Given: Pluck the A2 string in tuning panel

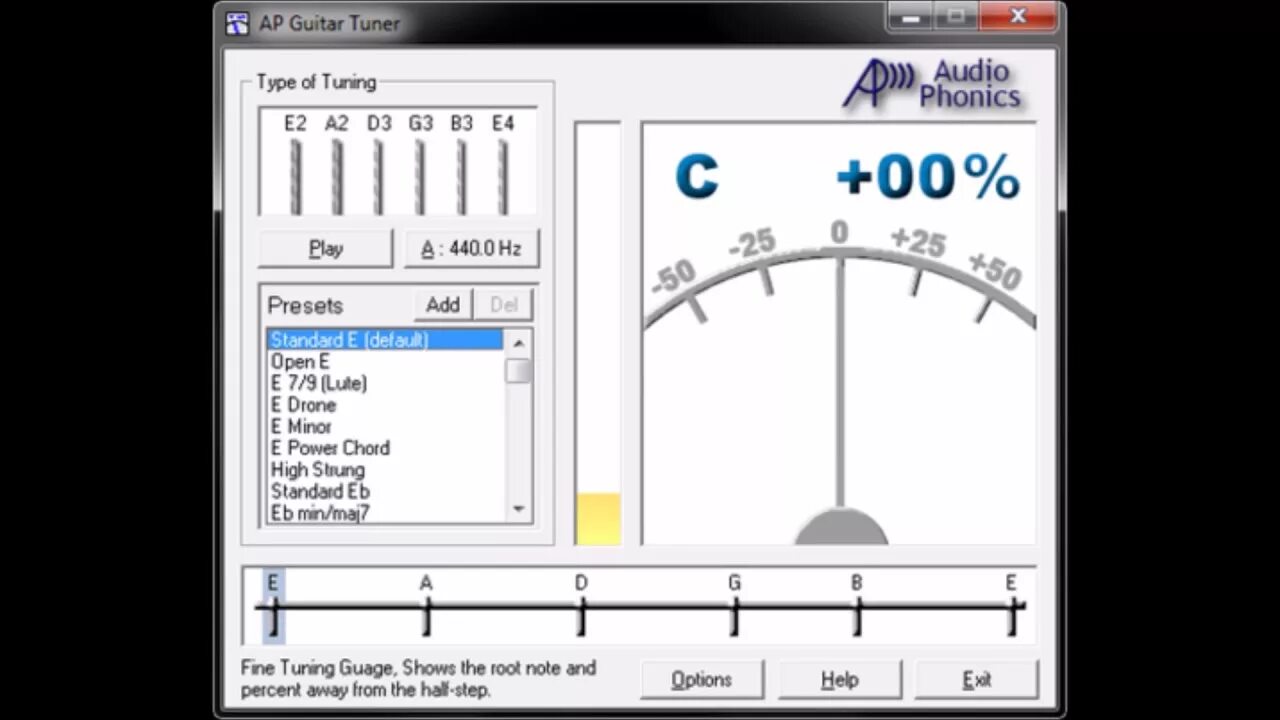Looking at the screenshot, I should (x=337, y=176).
